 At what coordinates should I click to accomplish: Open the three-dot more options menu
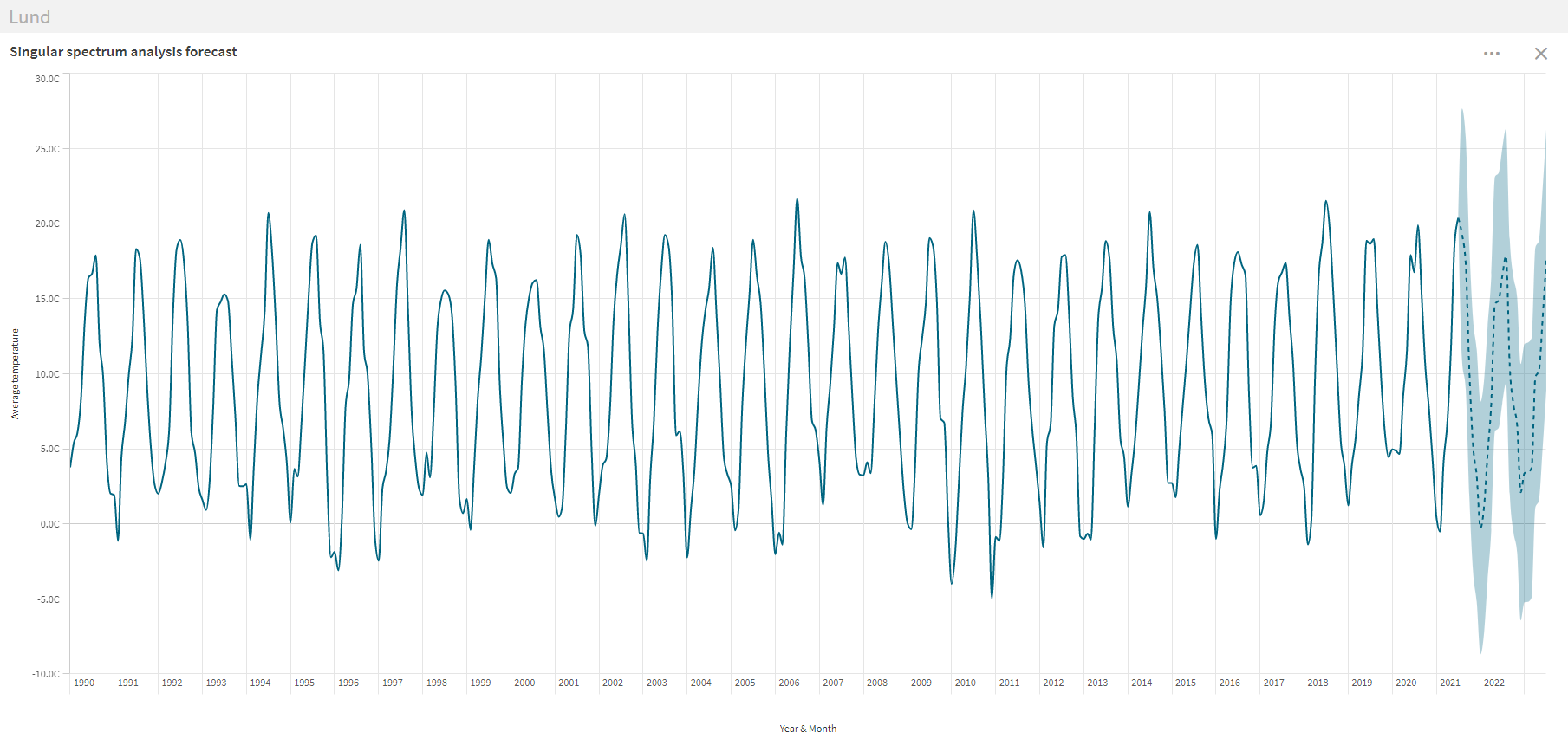tap(1491, 54)
